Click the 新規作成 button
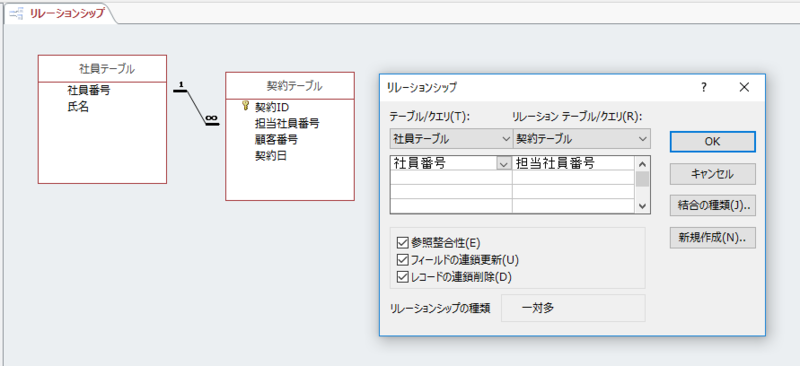The height and width of the screenshot is (366, 800). 712,238
